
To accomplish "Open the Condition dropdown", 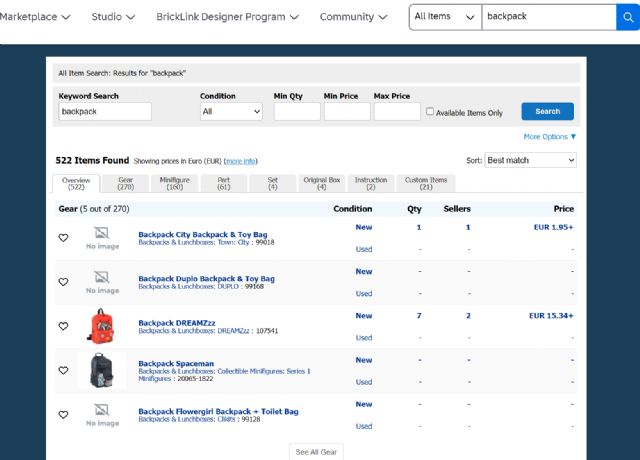I will (231, 112).
